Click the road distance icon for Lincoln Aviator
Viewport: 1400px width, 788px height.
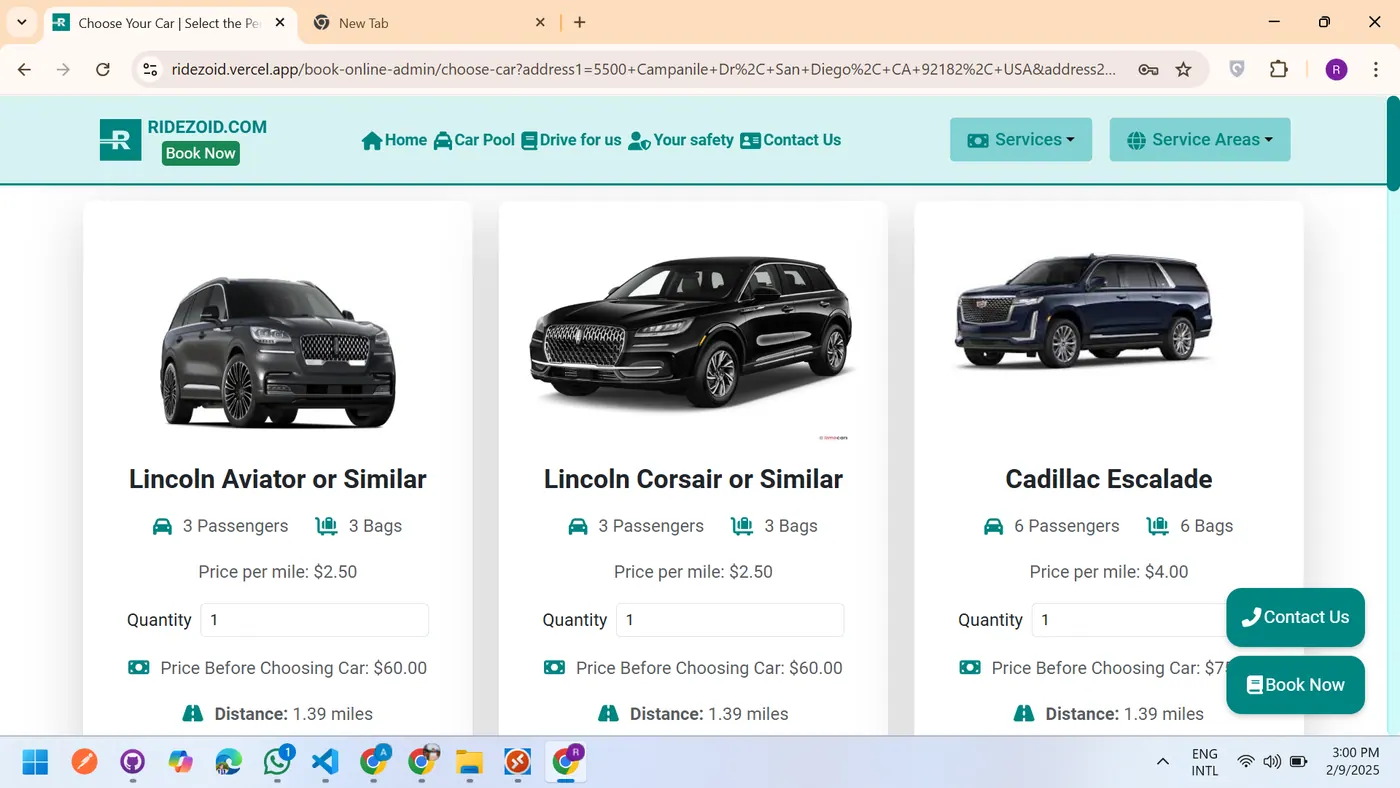pos(193,714)
